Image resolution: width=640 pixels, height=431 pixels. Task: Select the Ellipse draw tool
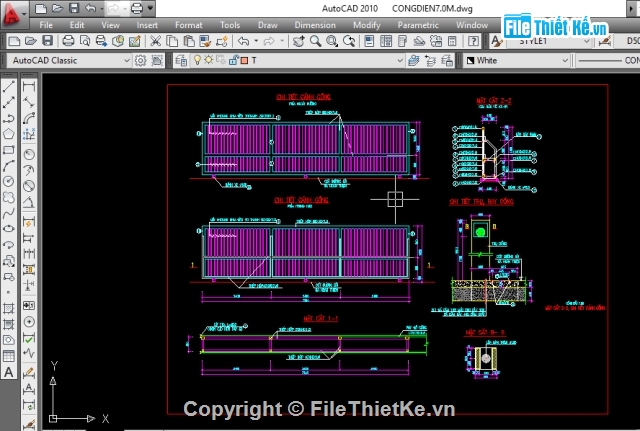pyautogui.click(x=9, y=229)
